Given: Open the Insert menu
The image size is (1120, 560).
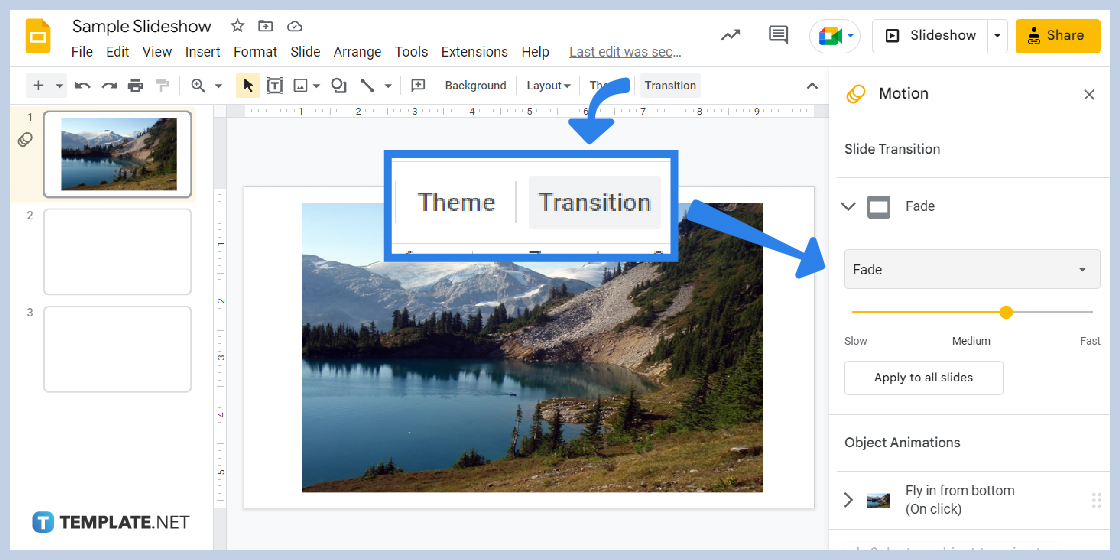Looking at the screenshot, I should tap(203, 52).
